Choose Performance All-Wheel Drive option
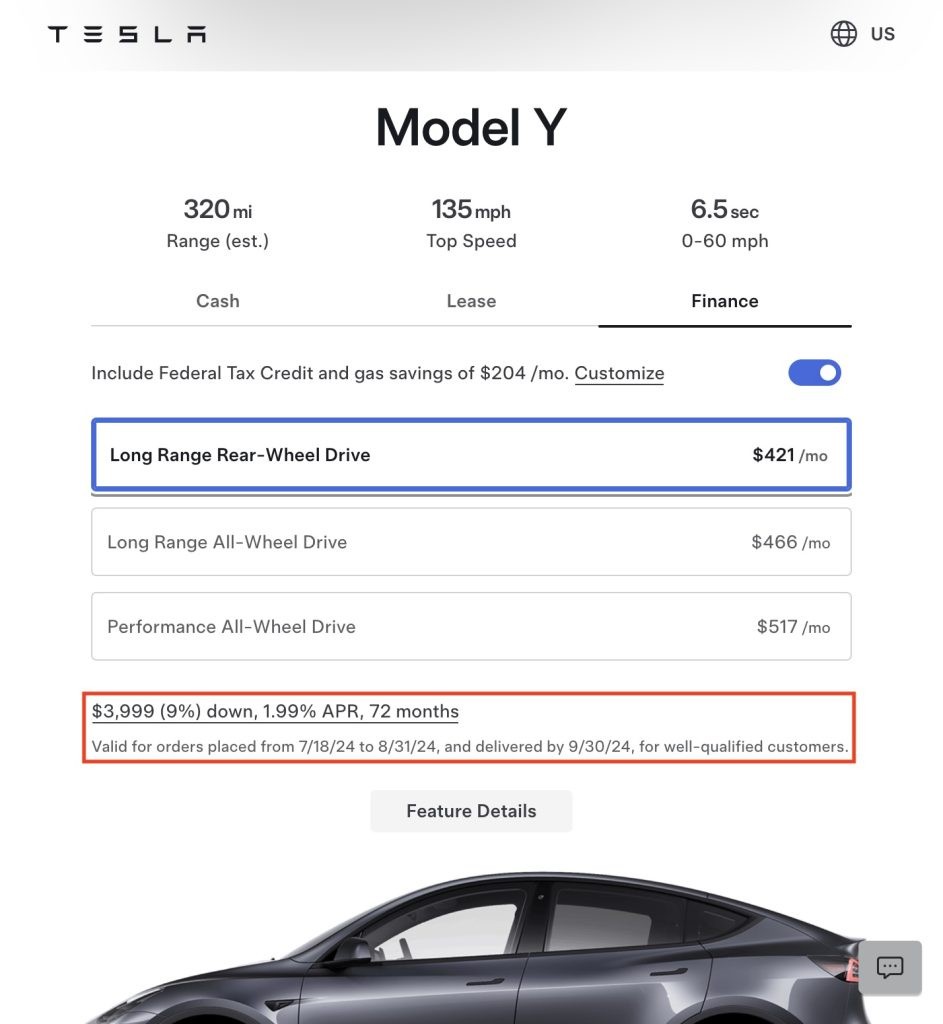 [471, 627]
